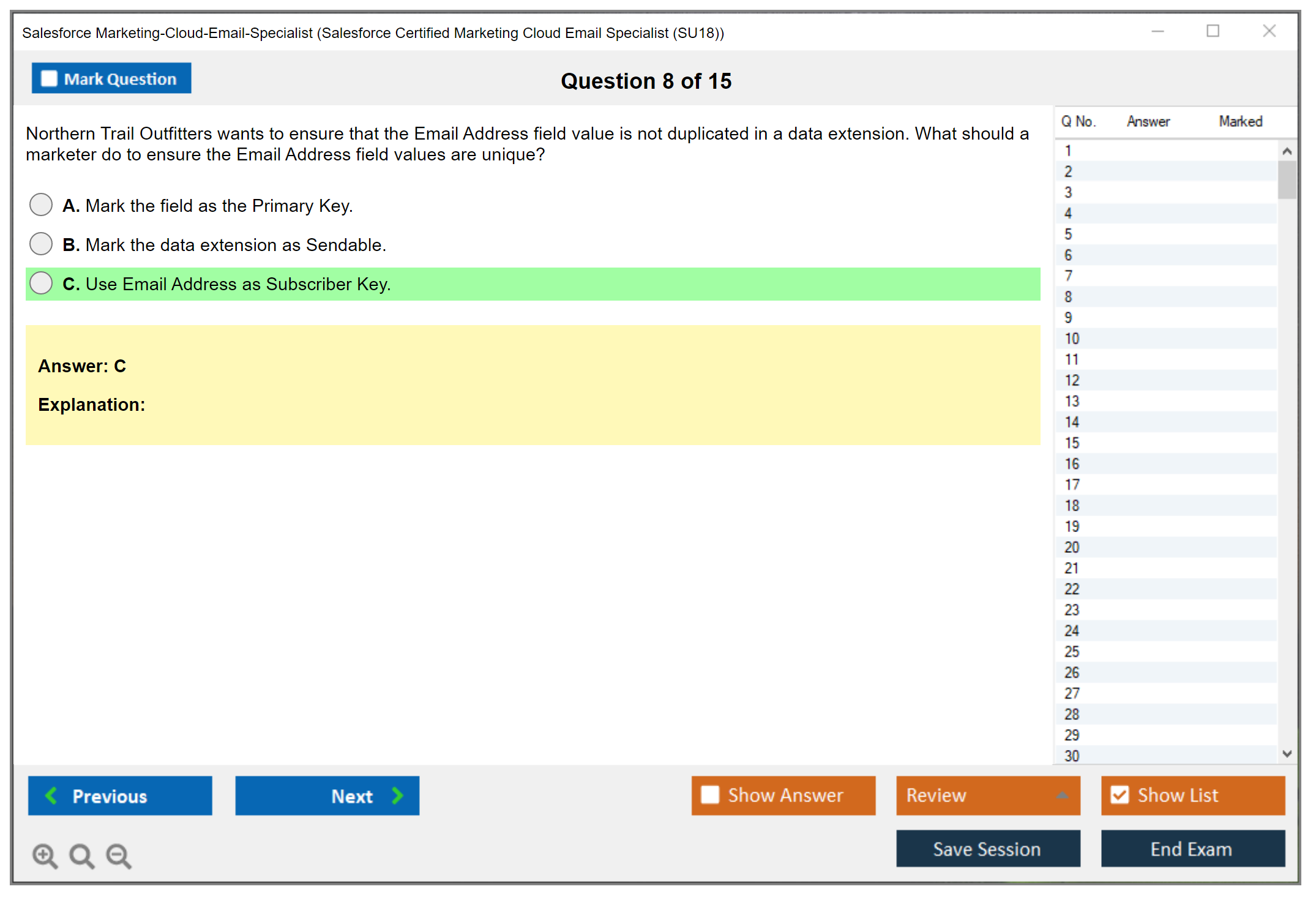This screenshot has width=1316, height=900.
Task: Click the zoom out magnifier icon
Action: (119, 855)
